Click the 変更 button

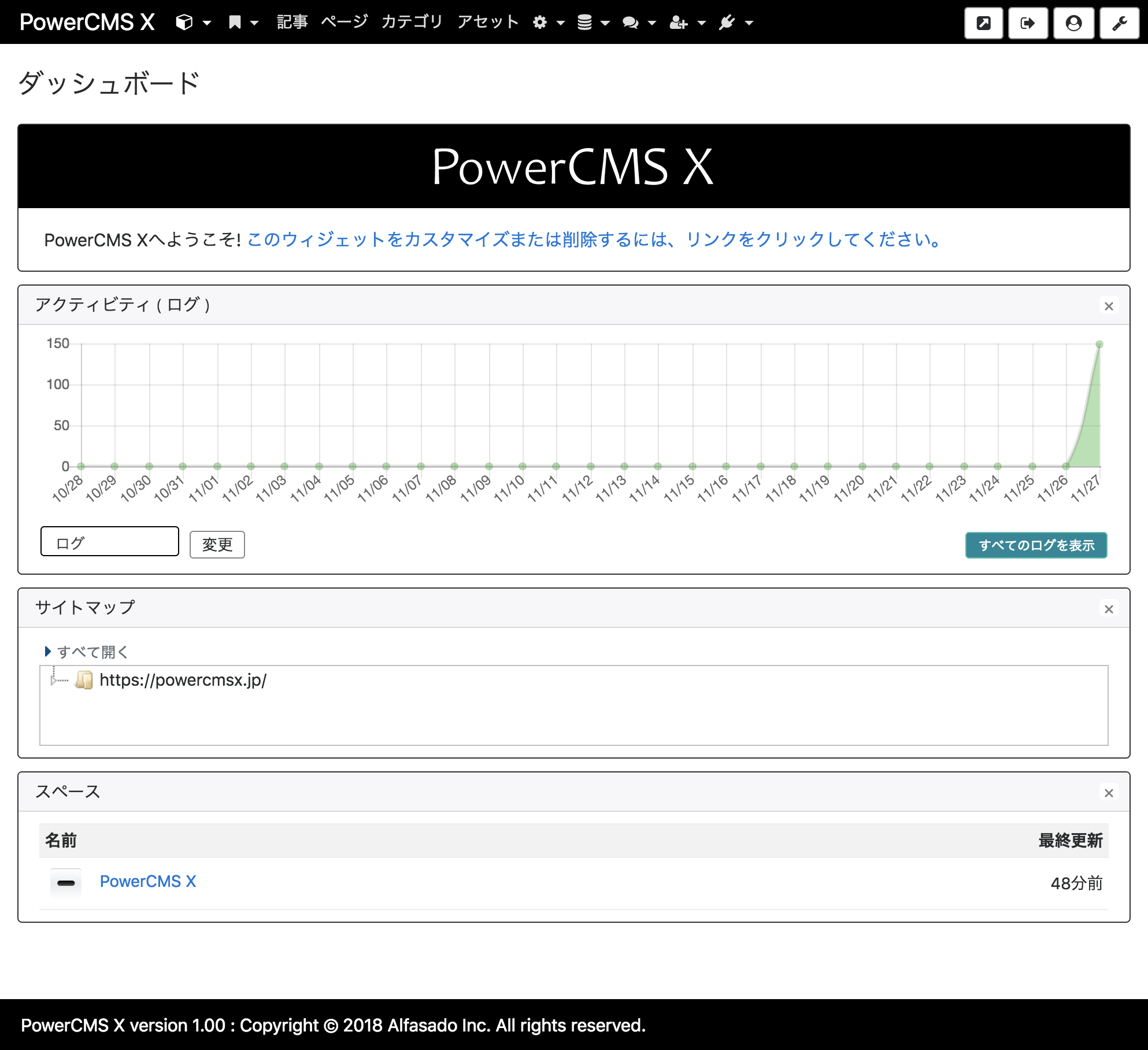(217, 545)
